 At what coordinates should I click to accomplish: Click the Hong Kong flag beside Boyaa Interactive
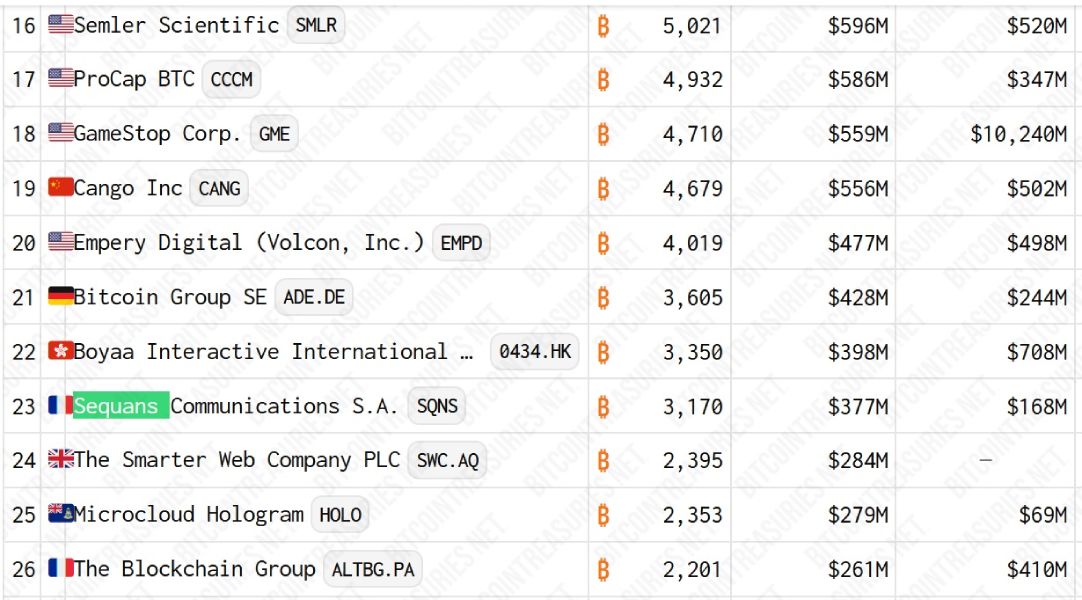point(61,350)
